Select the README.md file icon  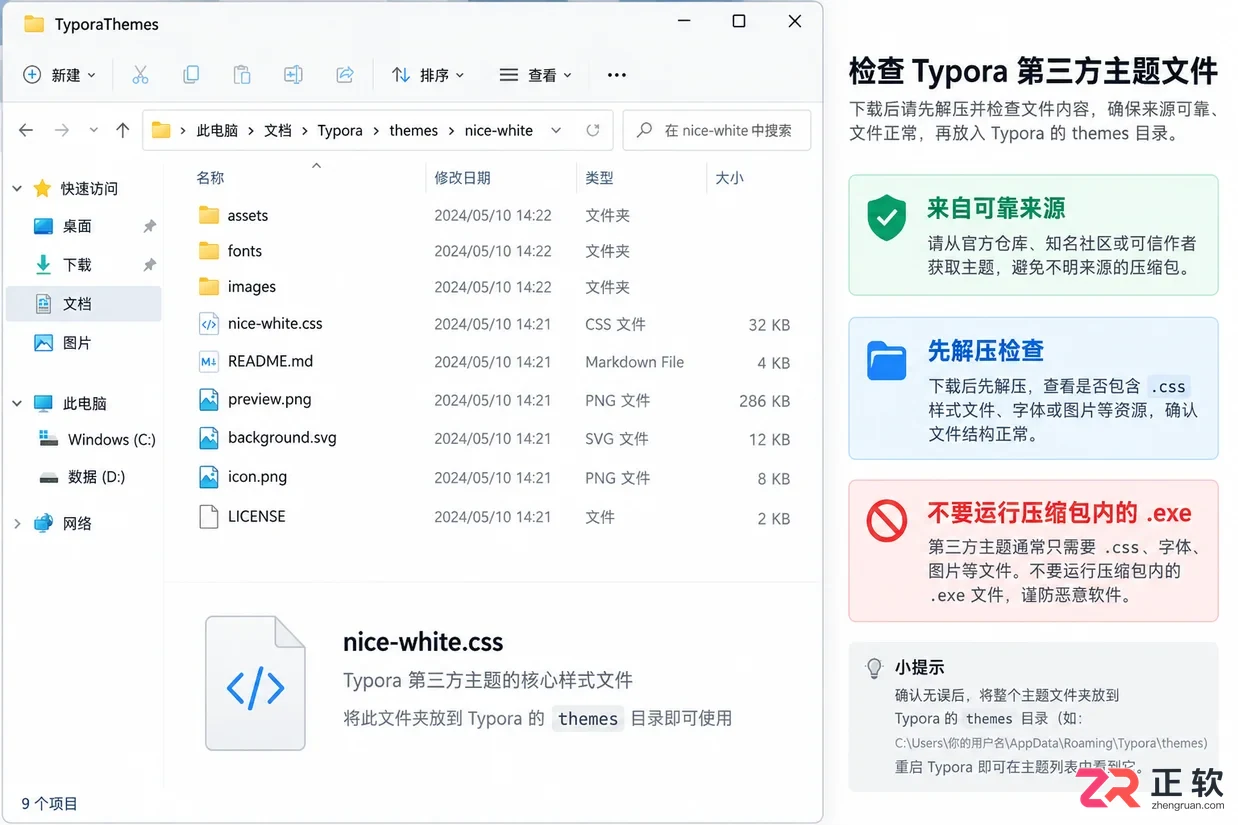[x=208, y=362]
